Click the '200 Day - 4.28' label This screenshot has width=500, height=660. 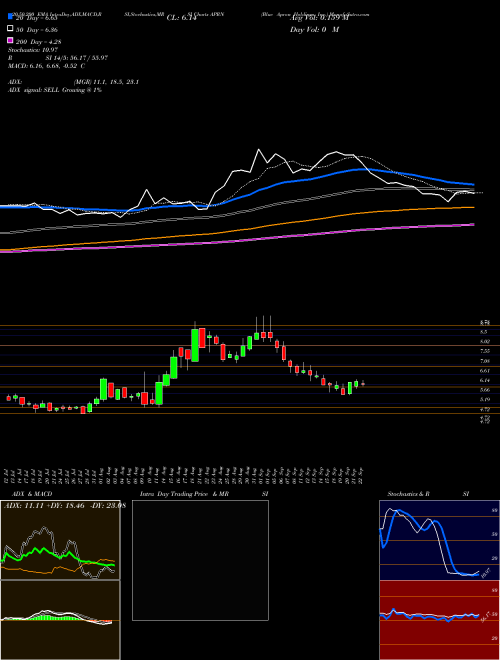coord(39,42)
